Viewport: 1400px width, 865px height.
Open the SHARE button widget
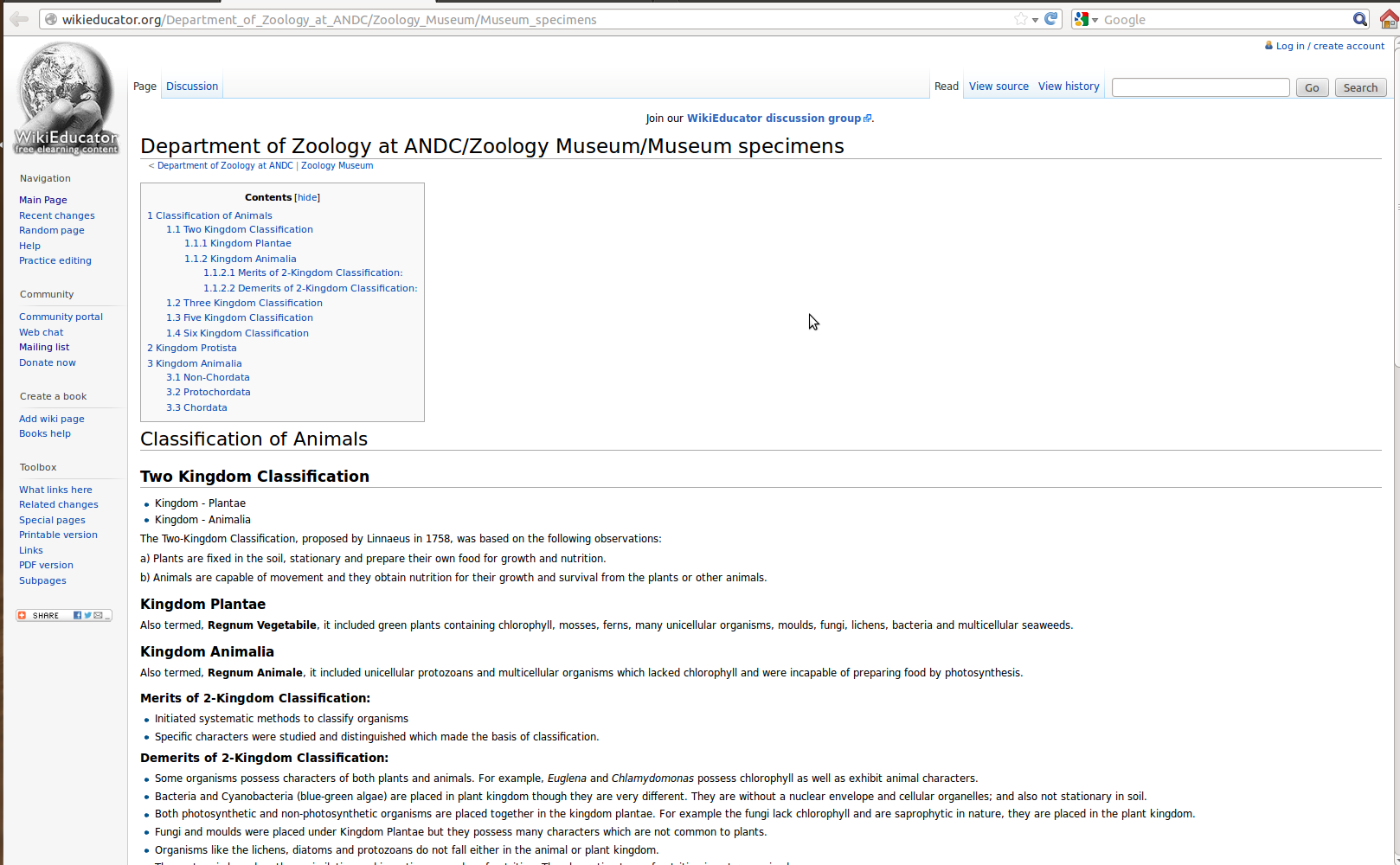coord(64,615)
